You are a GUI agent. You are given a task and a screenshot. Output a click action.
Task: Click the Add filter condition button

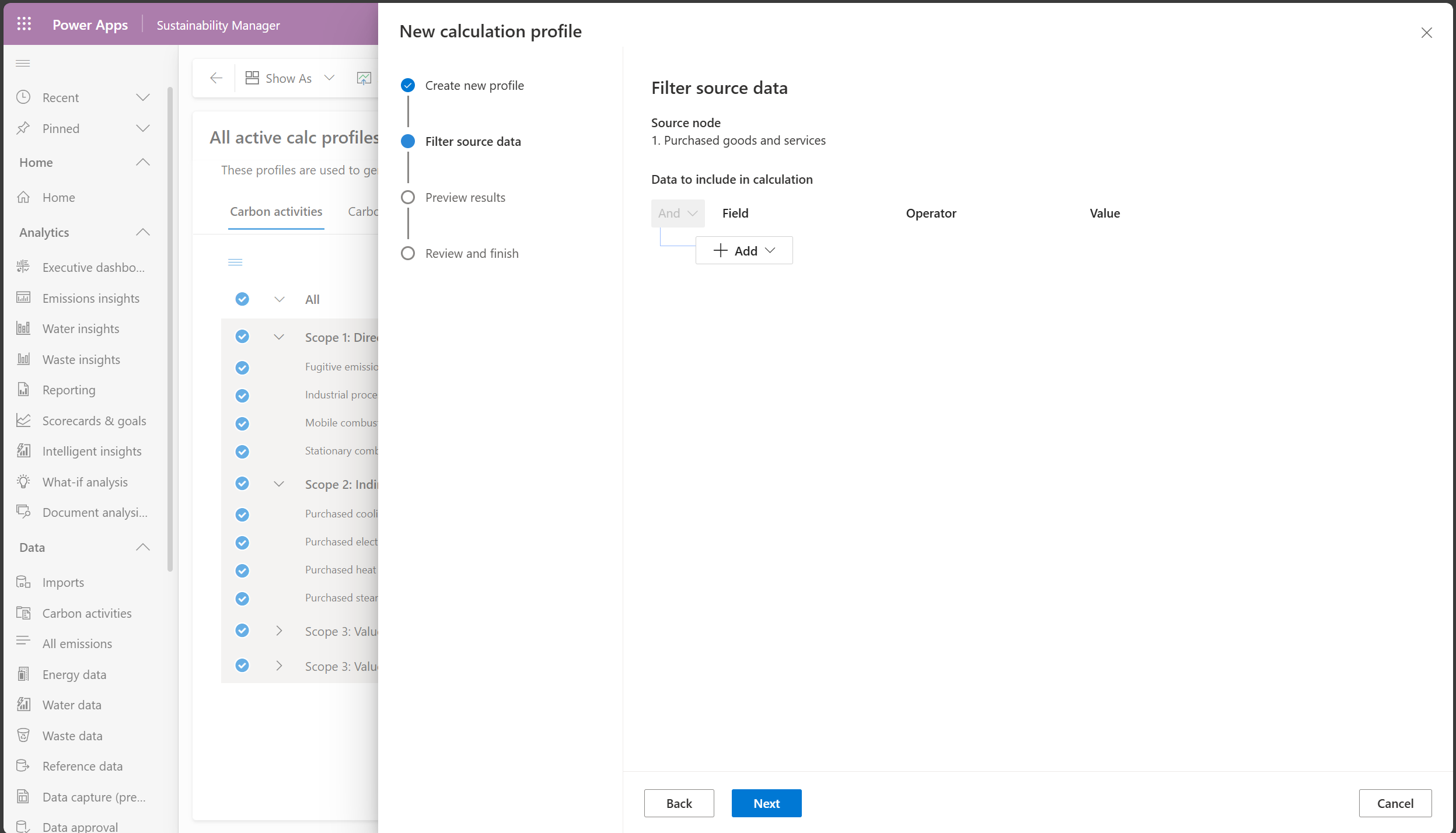tap(744, 250)
